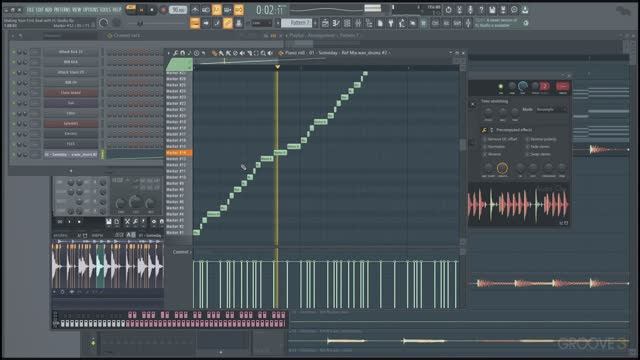The image size is (640, 360).
Task: Enable the Reverse polarity option
Action: 527,139
